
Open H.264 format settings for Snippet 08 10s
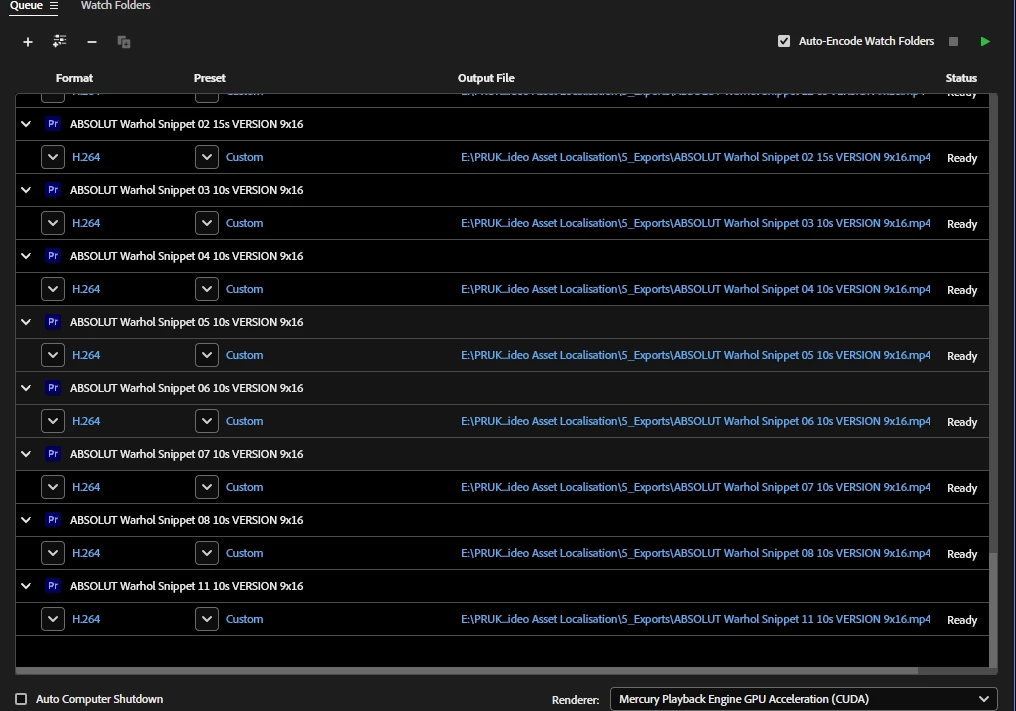click(86, 553)
